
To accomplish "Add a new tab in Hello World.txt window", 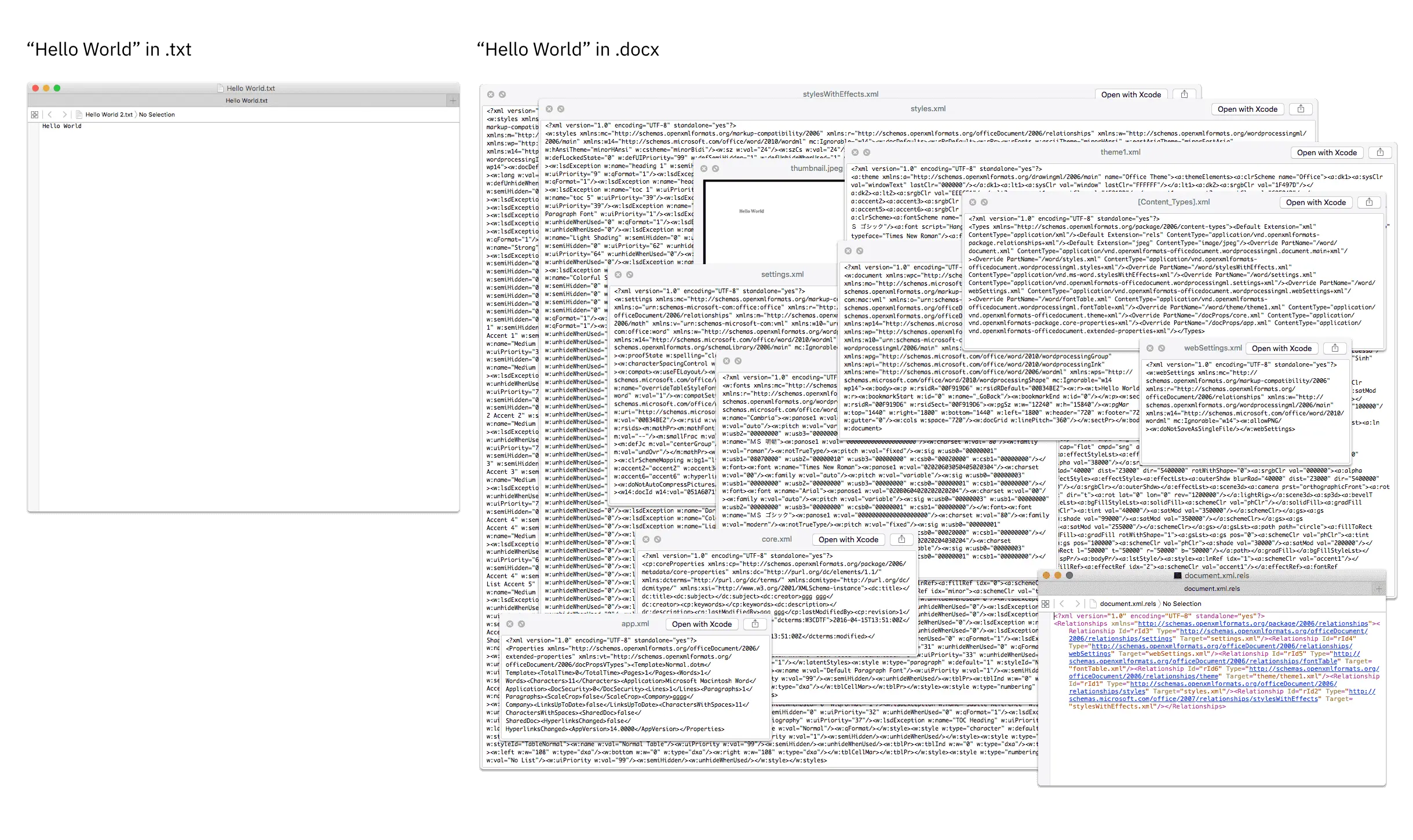I will point(452,101).
